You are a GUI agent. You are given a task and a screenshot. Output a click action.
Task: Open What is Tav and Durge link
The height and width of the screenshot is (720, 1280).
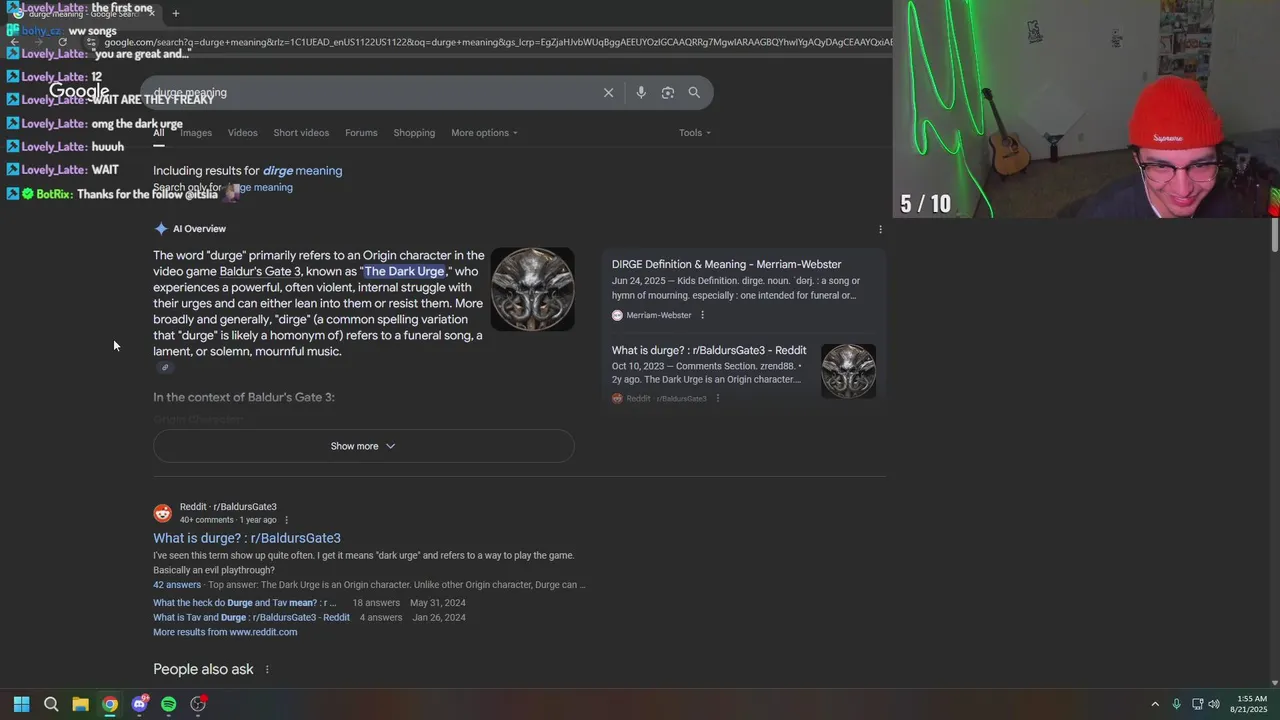coord(251,618)
